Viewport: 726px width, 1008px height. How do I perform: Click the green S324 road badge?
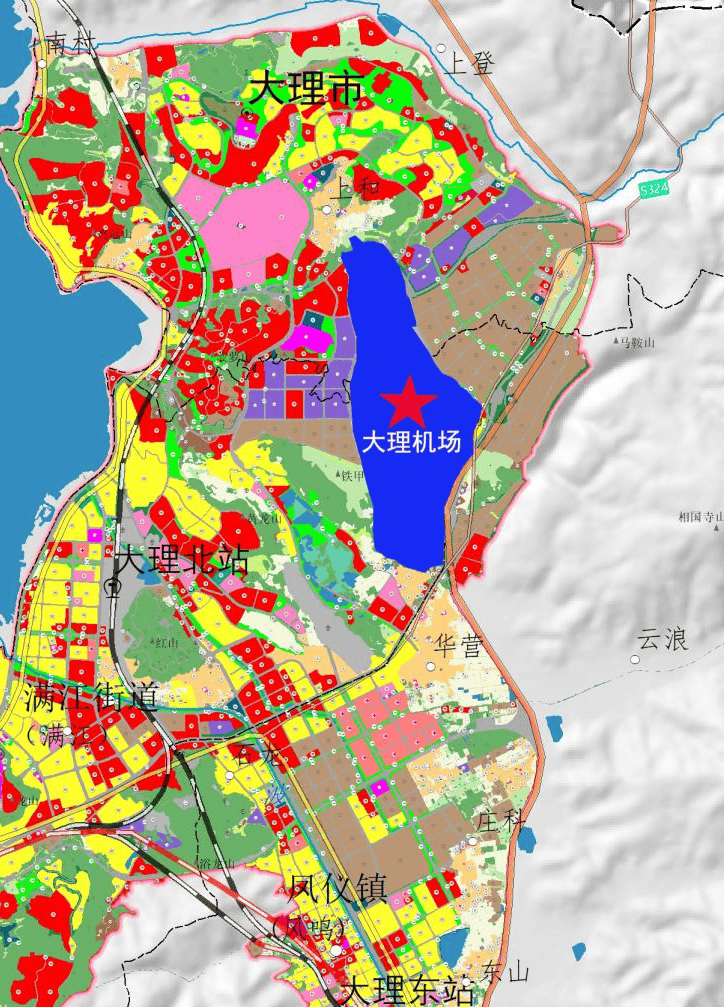click(x=655, y=190)
